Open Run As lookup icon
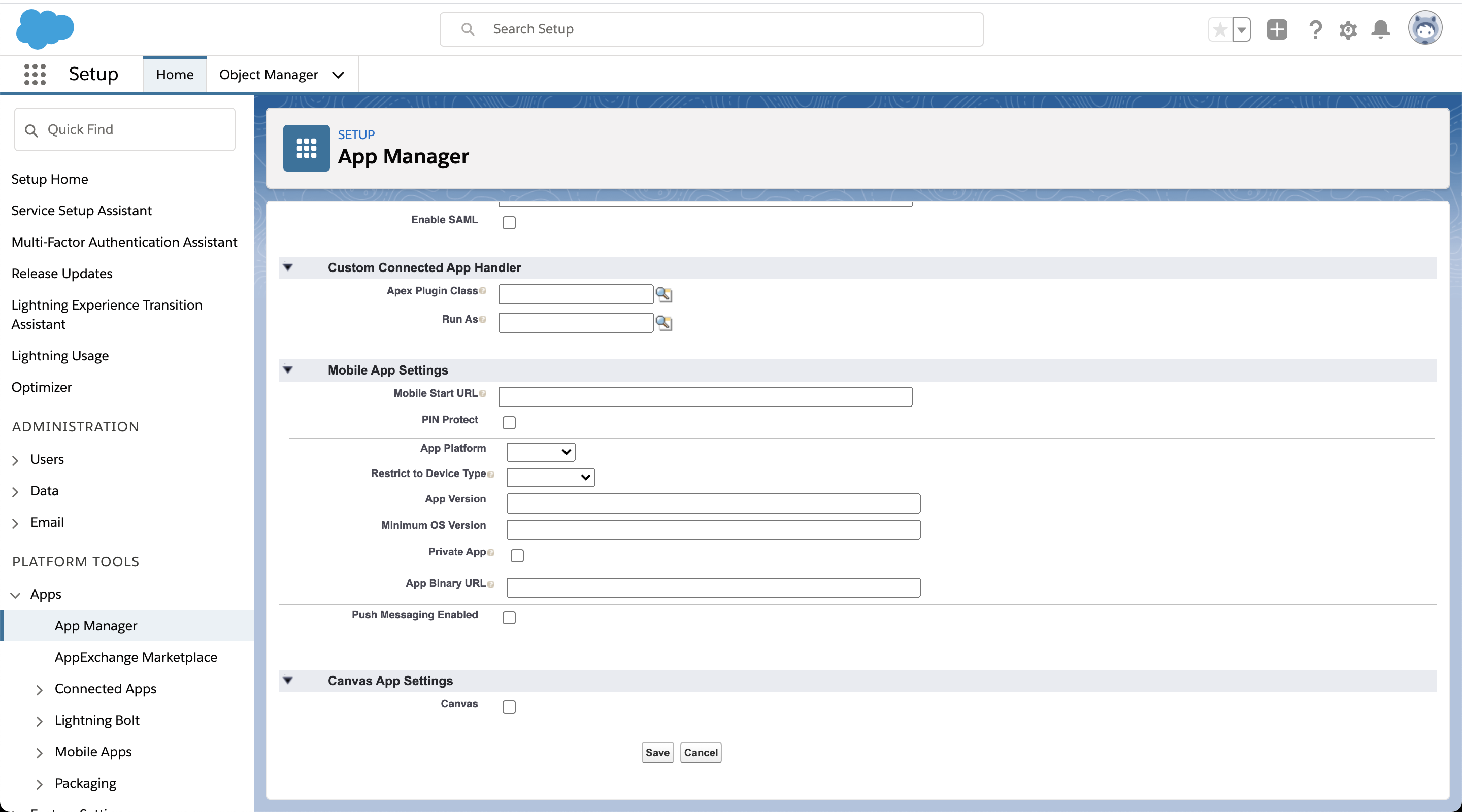The width and height of the screenshot is (1462, 812). coord(663,323)
